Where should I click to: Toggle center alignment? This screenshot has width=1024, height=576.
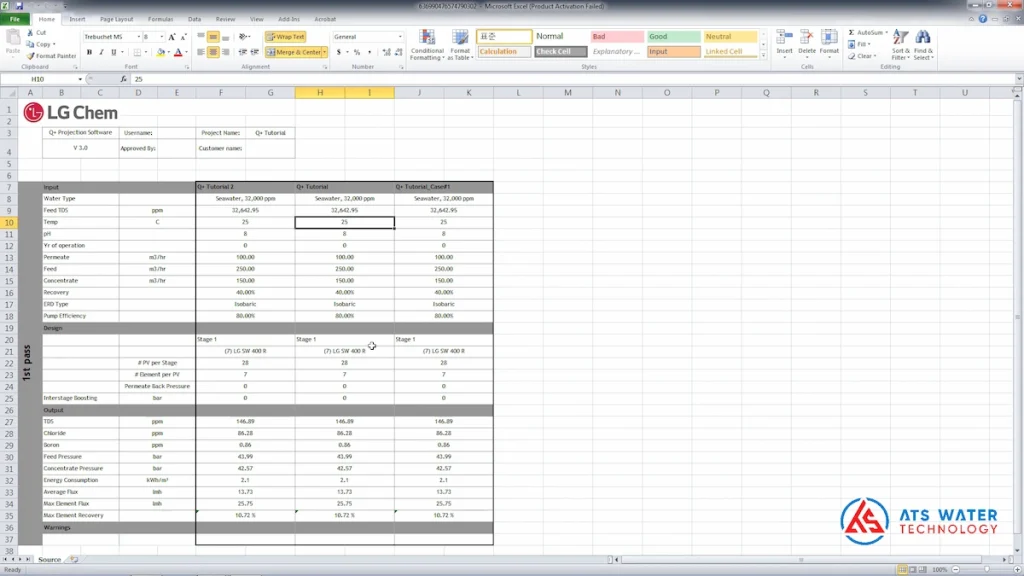click(x=213, y=52)
